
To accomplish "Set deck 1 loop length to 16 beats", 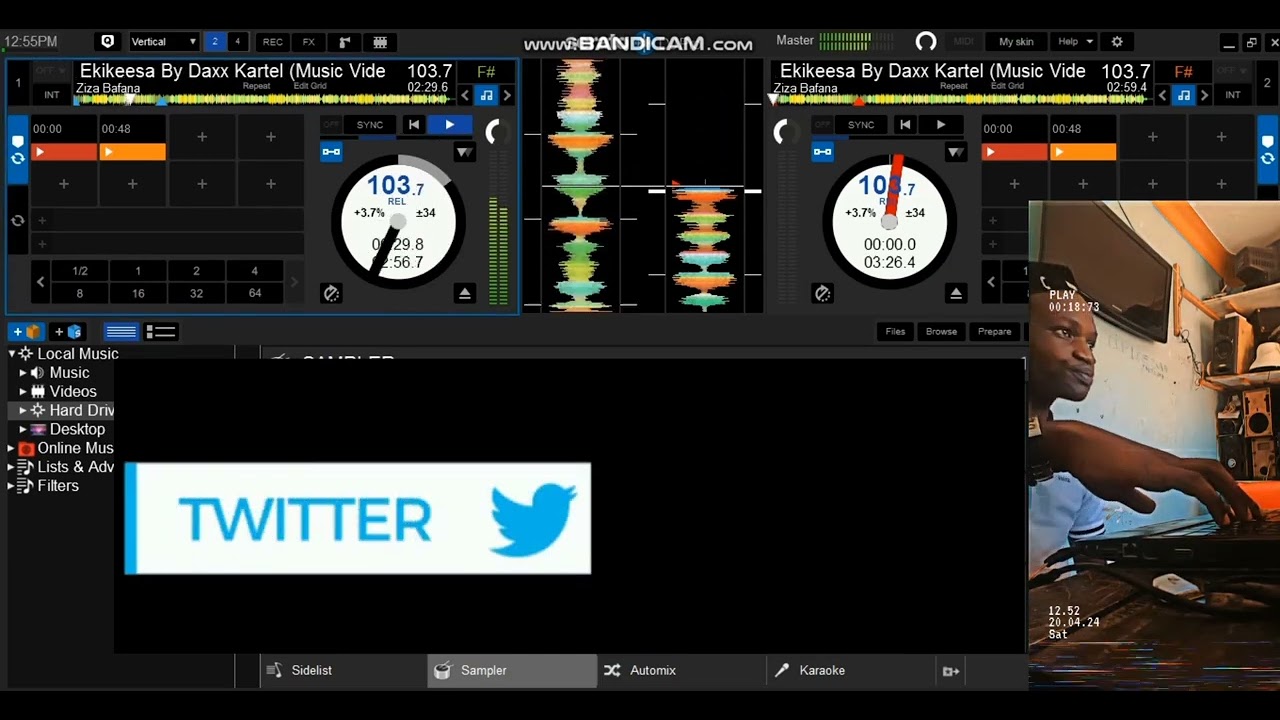I will [x=138, y=293].
